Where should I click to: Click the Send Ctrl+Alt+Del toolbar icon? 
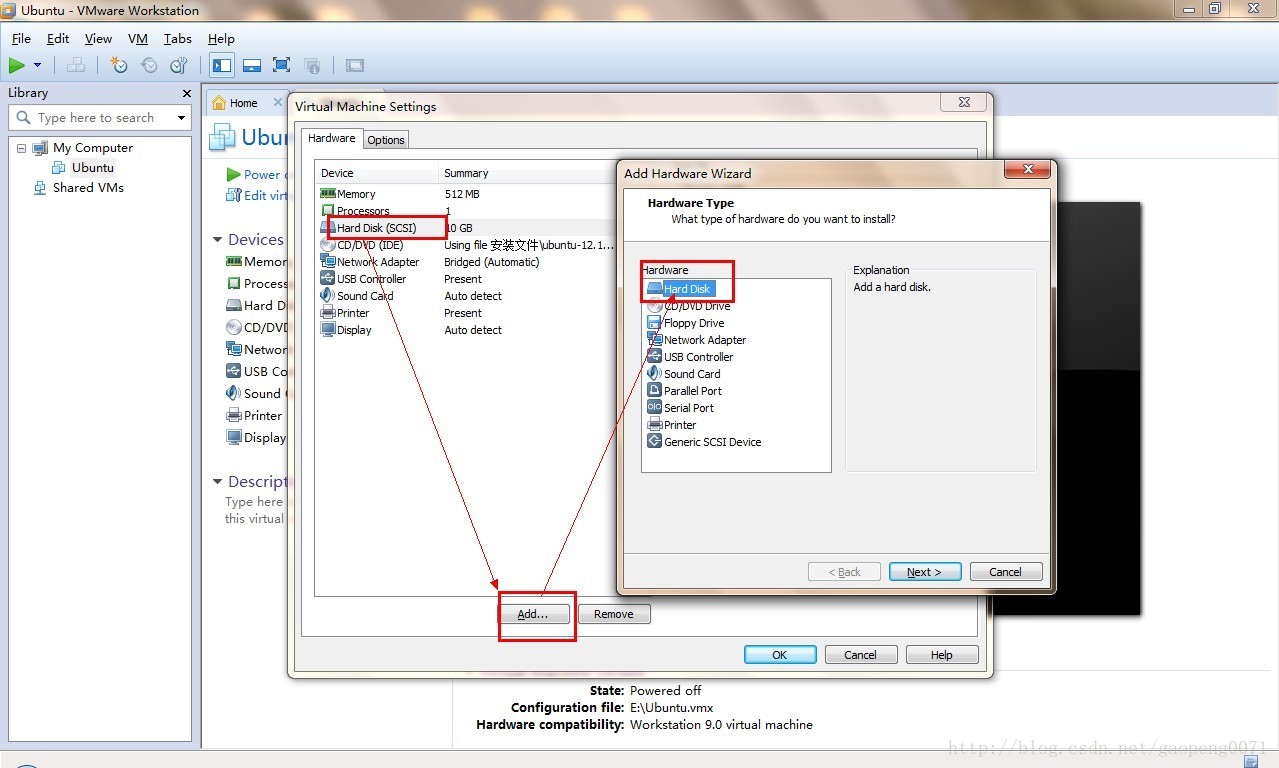click(75, 65)
